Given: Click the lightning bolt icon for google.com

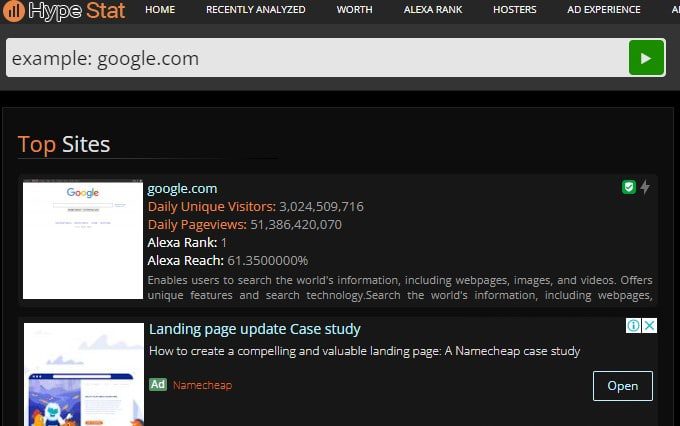Looking at the screenshot, I should point(645,187).
